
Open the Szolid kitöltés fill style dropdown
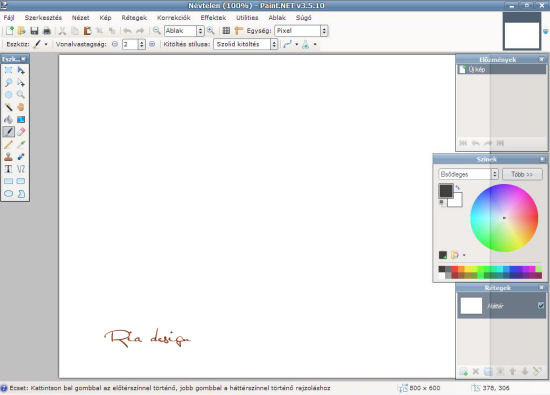246,44
